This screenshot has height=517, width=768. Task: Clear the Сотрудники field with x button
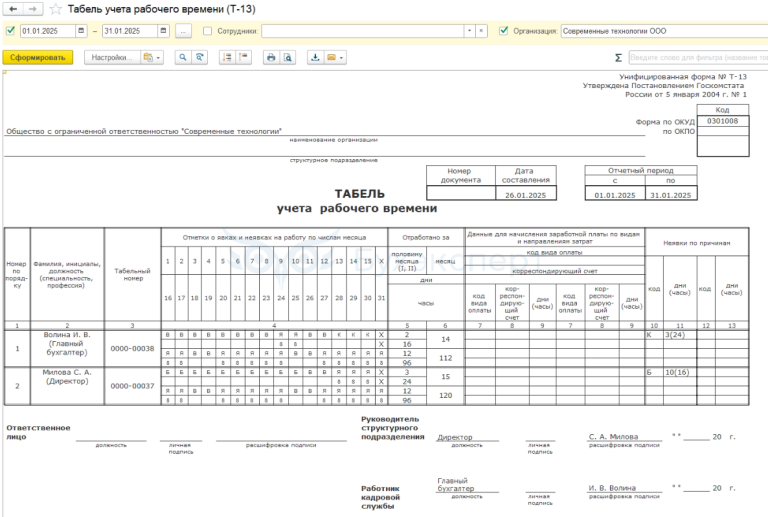(x=482, y=31)
